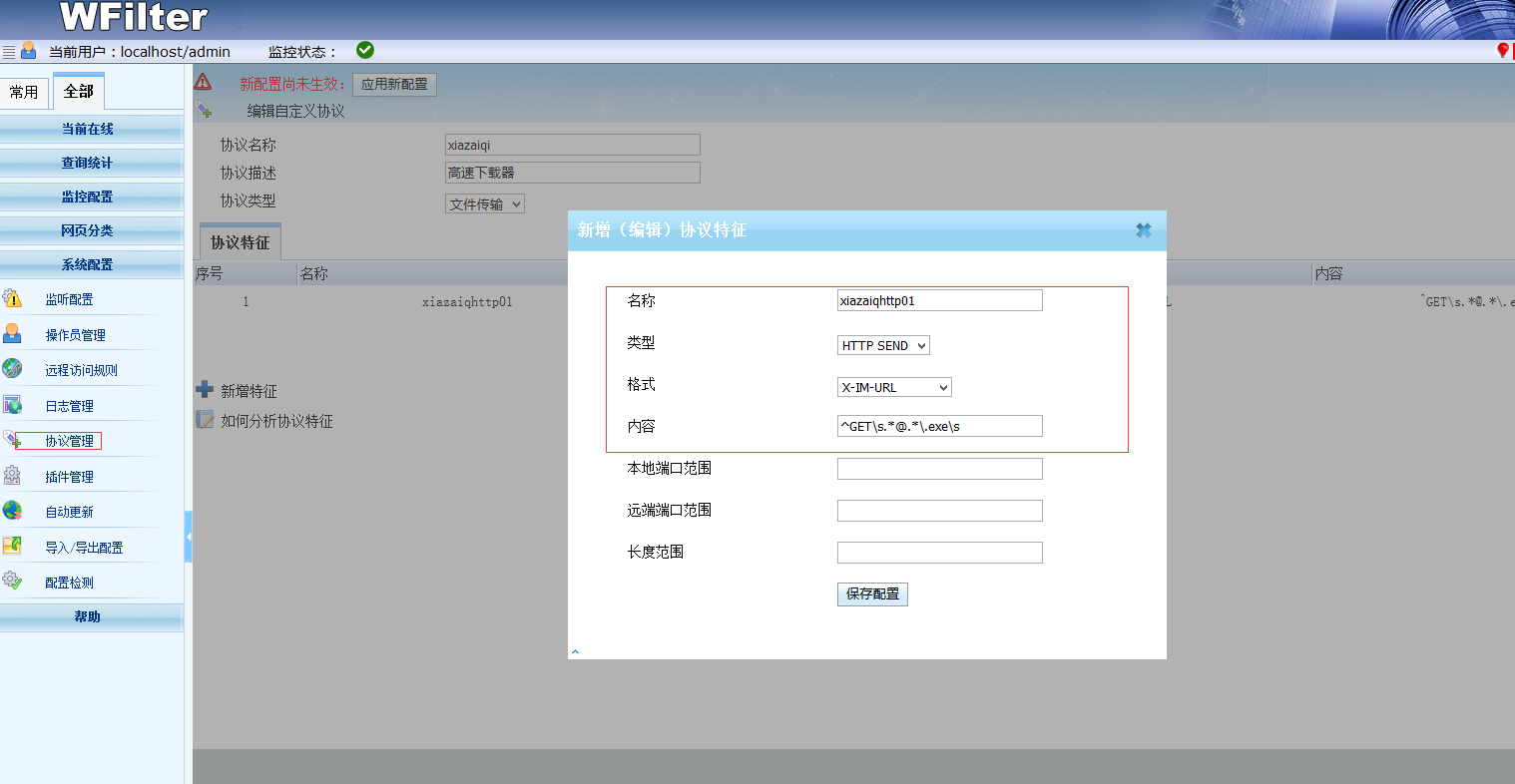
Task: Open the 协议类型 文件传输 dropdown
Action: (x=484, y=204)
